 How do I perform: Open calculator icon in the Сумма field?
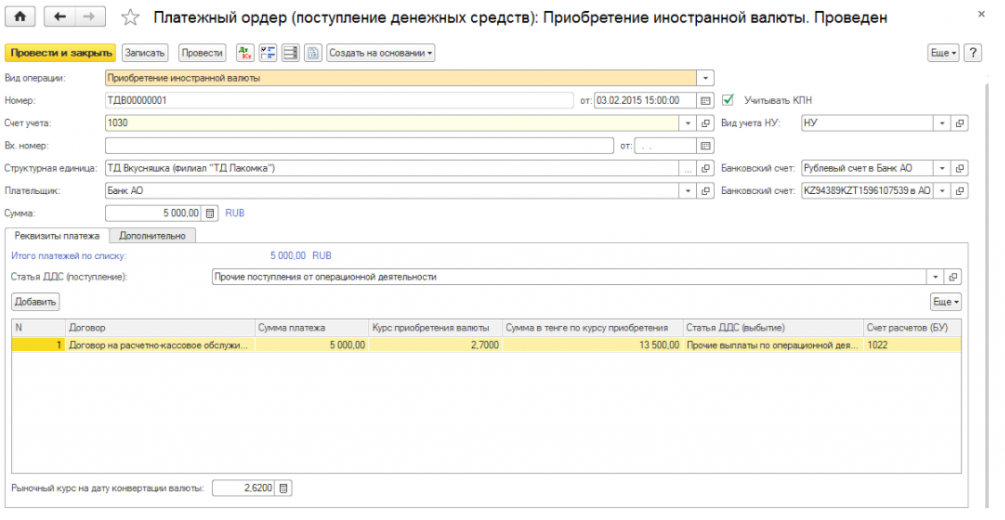tap(210, 213)
